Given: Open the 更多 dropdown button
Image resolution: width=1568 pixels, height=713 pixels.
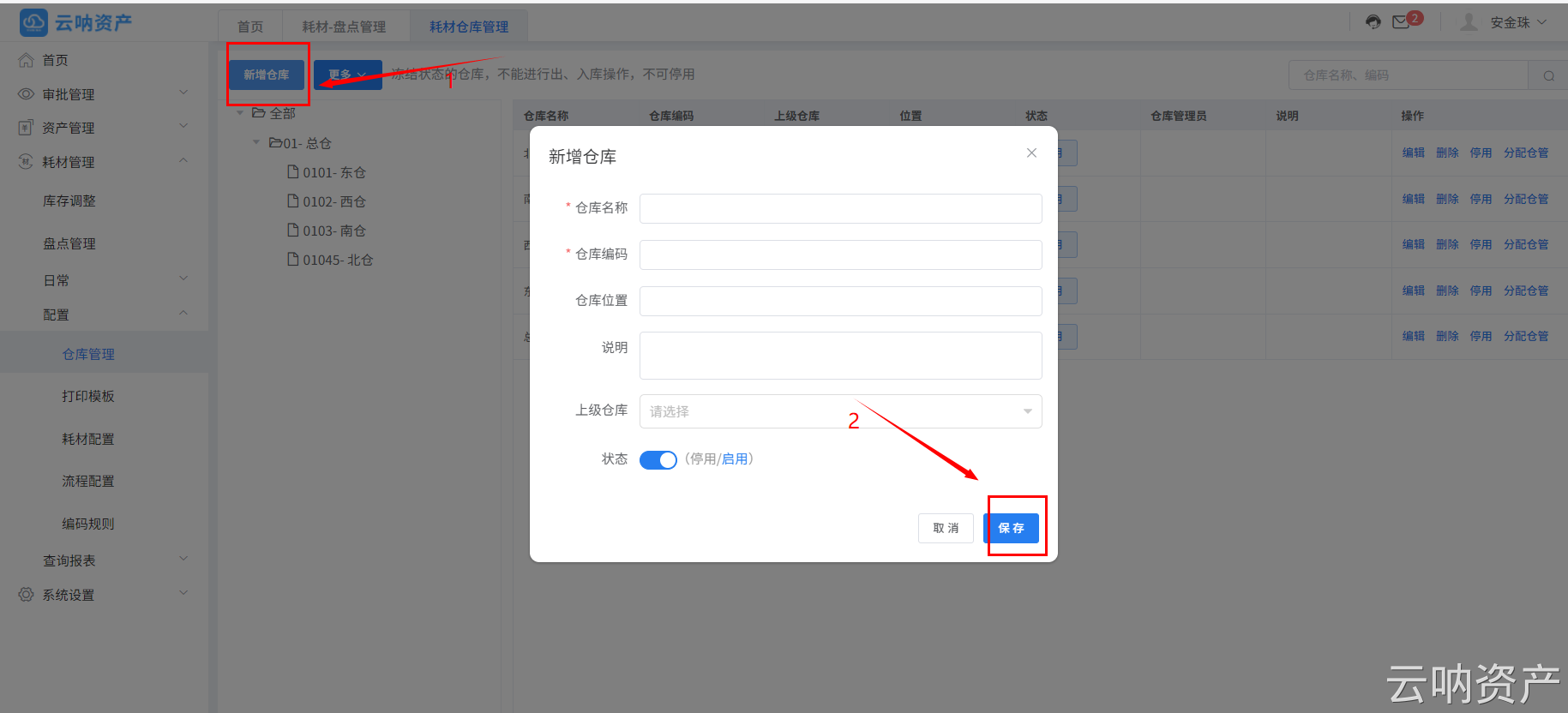Looking at the screenshot, I should [x=347, y=75].
